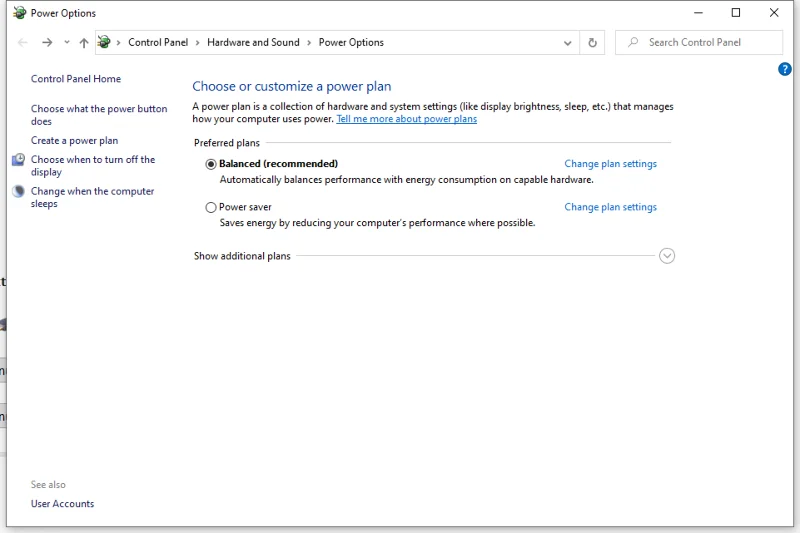This screenshot has height=533, width=800.
Task: Open Change when the computer sleeps
Action: [x=92, y=197]
